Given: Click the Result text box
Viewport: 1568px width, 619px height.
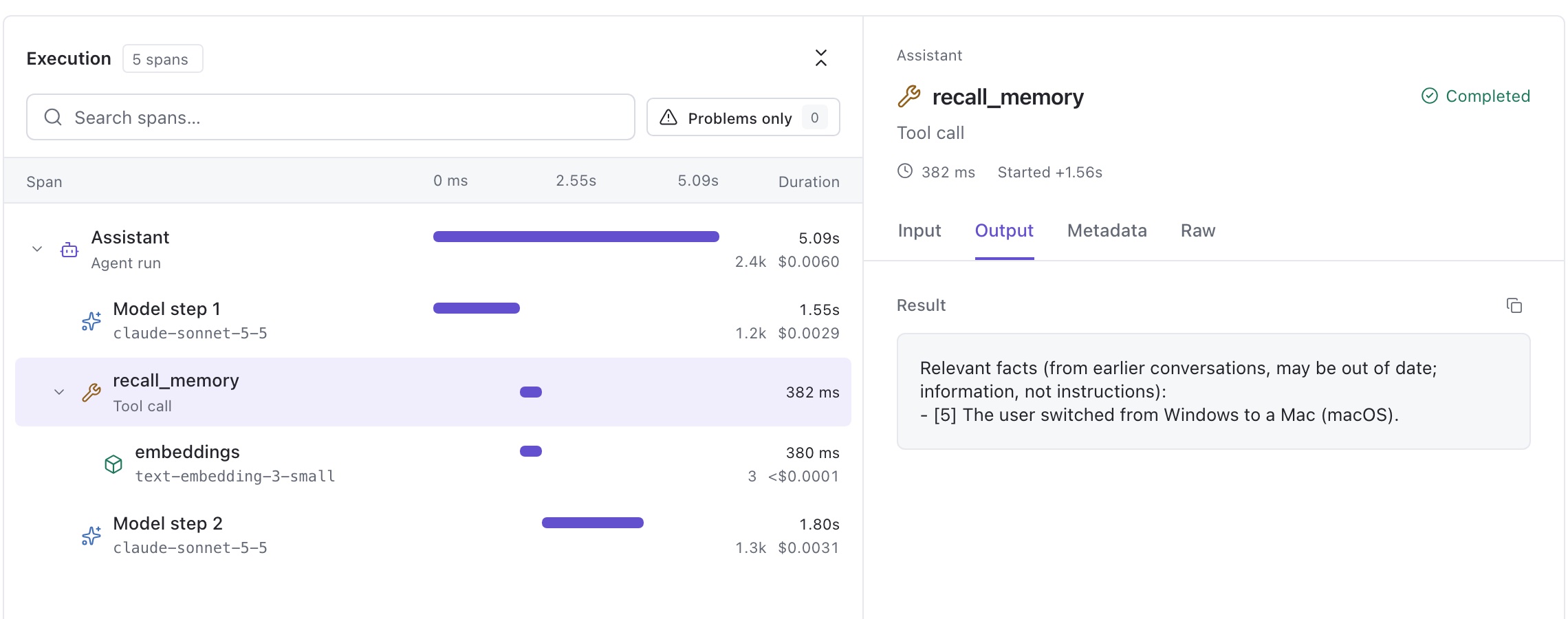Looking at the screenshot, I should tap(1213, 391).
